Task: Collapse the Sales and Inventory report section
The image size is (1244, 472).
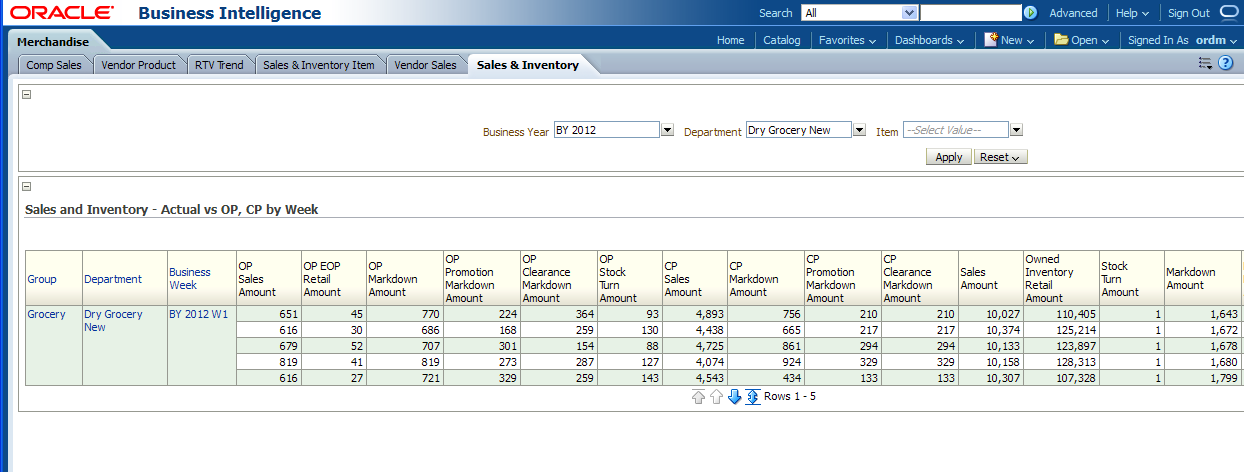Action: click(27, 186)
